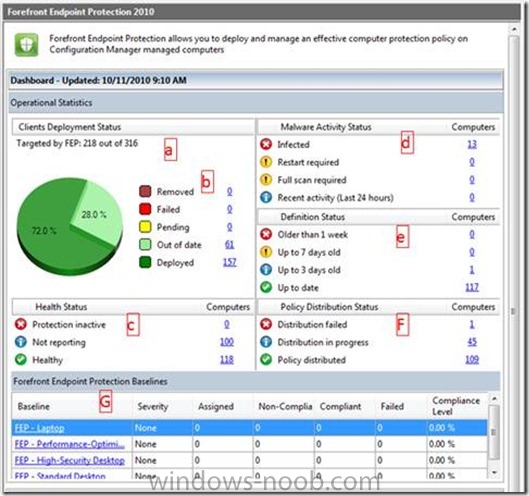The image size is (529, 496).
Task: Click the red Infected status icon
Action: tap(266, 144)
